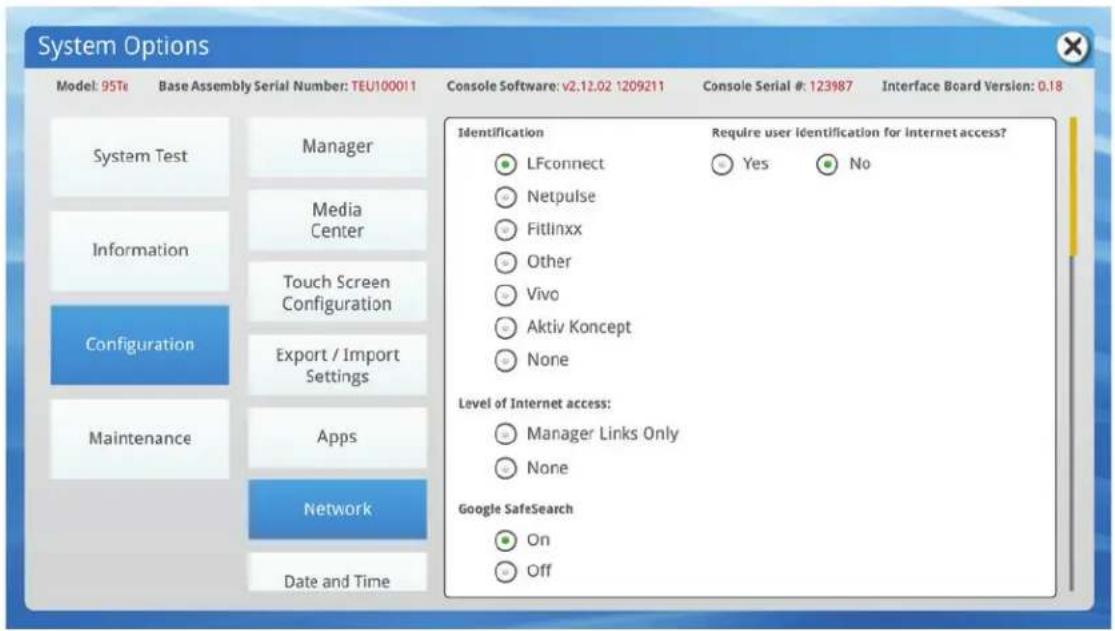Viewport: 1115px width, 631px height.
Task: Click the Level of Internet access heading
Action: [534, 403]
